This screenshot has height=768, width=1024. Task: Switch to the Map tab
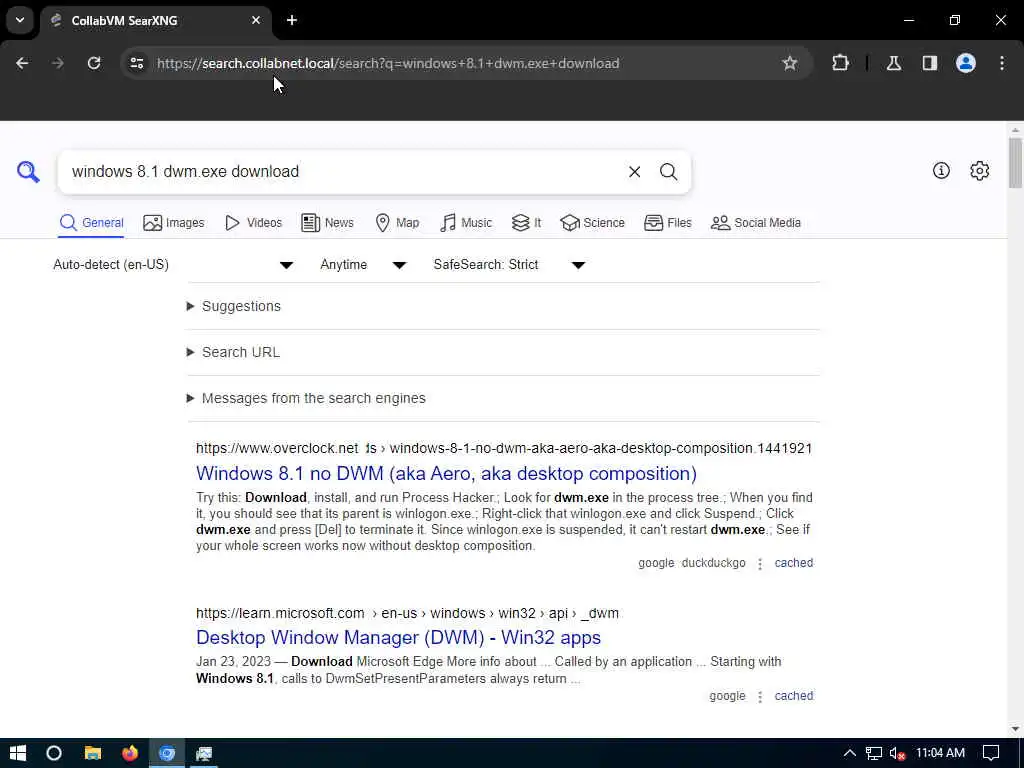click(x=397, y=223)
